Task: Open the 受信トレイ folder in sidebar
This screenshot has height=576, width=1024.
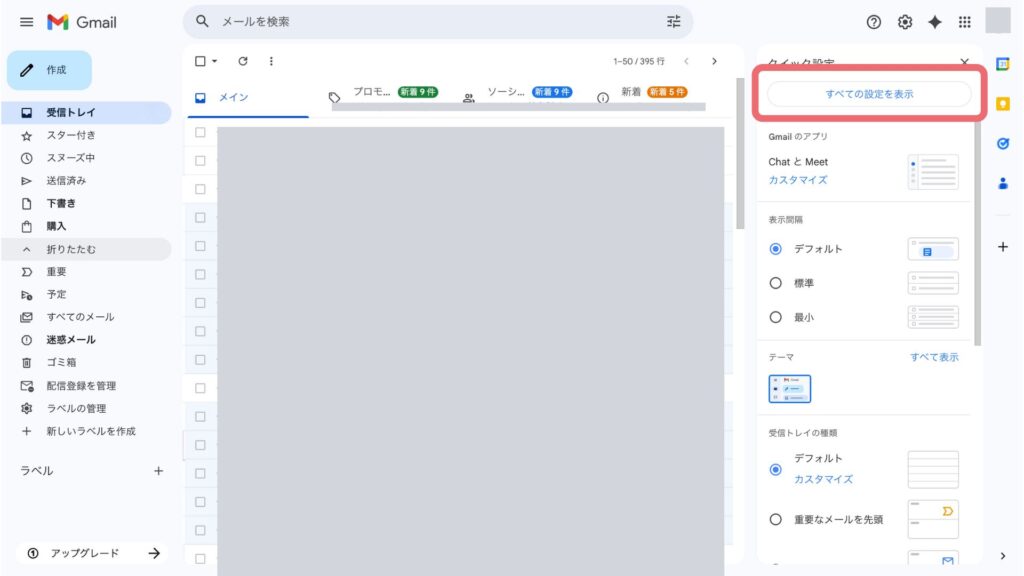Action: (x=71, y=112)
